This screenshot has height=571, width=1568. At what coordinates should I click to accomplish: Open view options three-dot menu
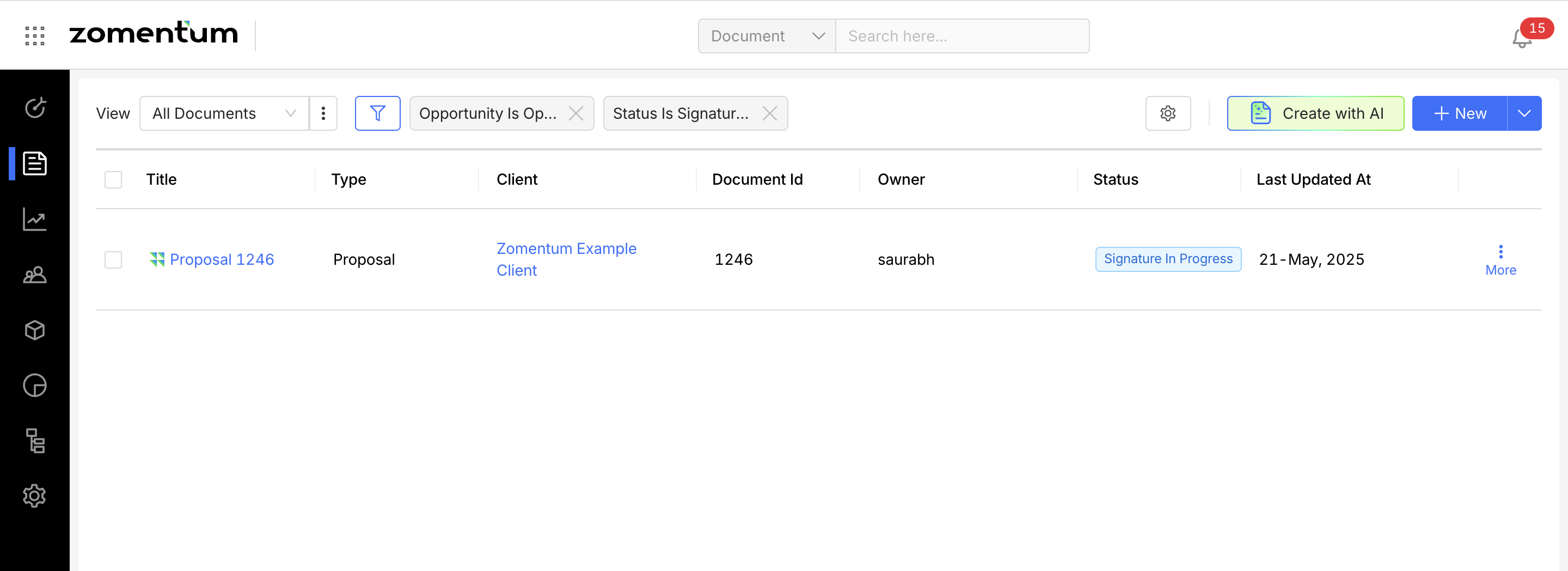click(x=323, y=113)
